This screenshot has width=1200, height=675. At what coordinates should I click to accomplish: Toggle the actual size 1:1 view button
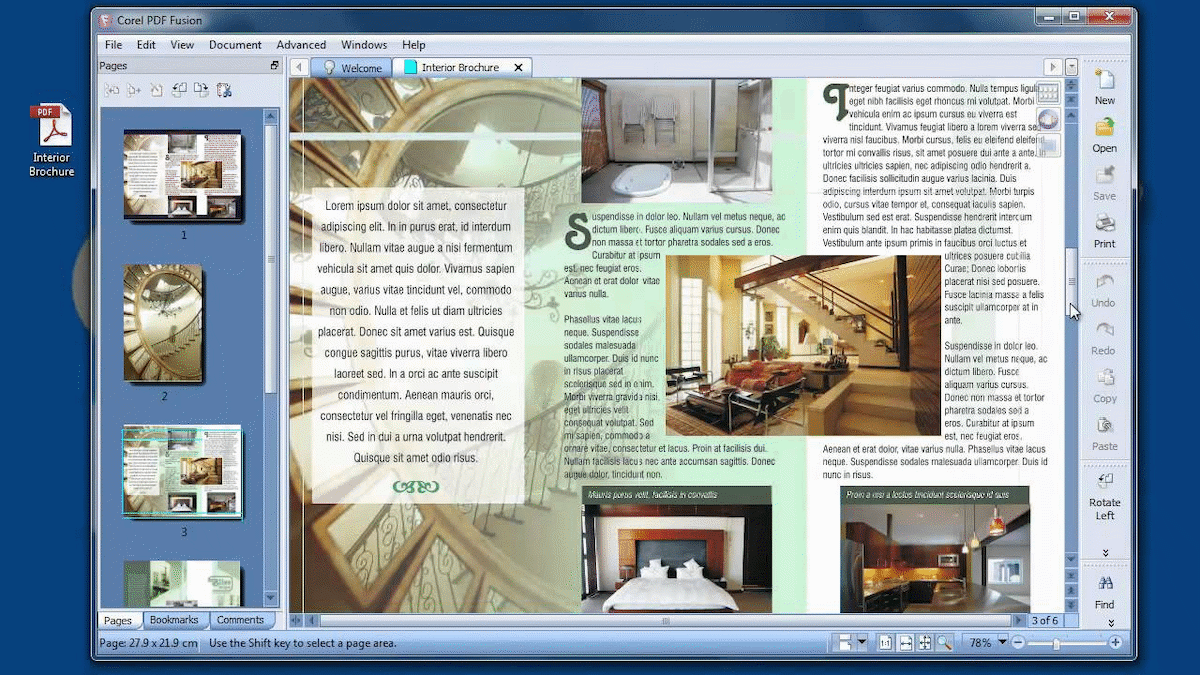click(885, 643)
